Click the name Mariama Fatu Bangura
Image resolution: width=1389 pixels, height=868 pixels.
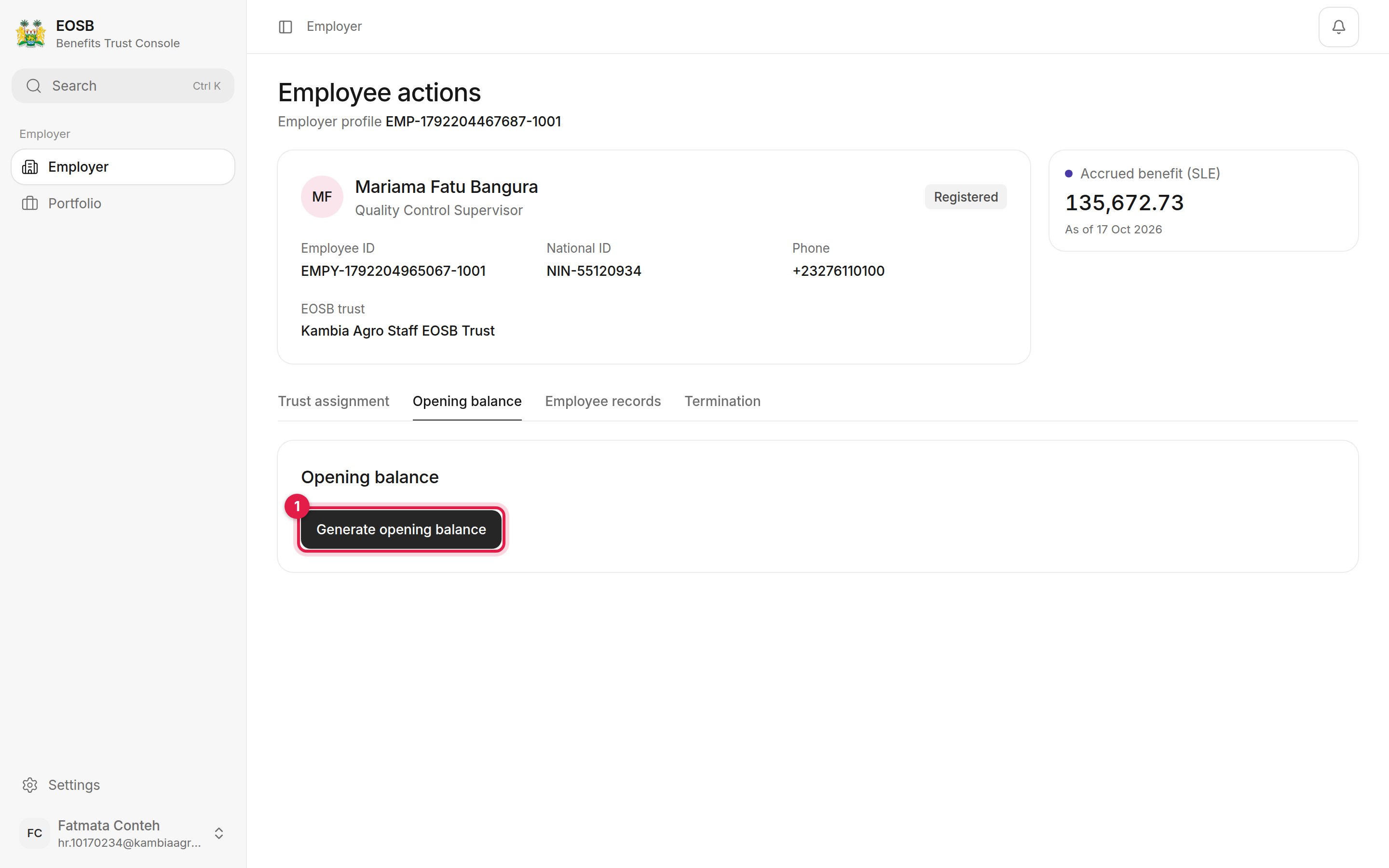[x=447, y=187]
